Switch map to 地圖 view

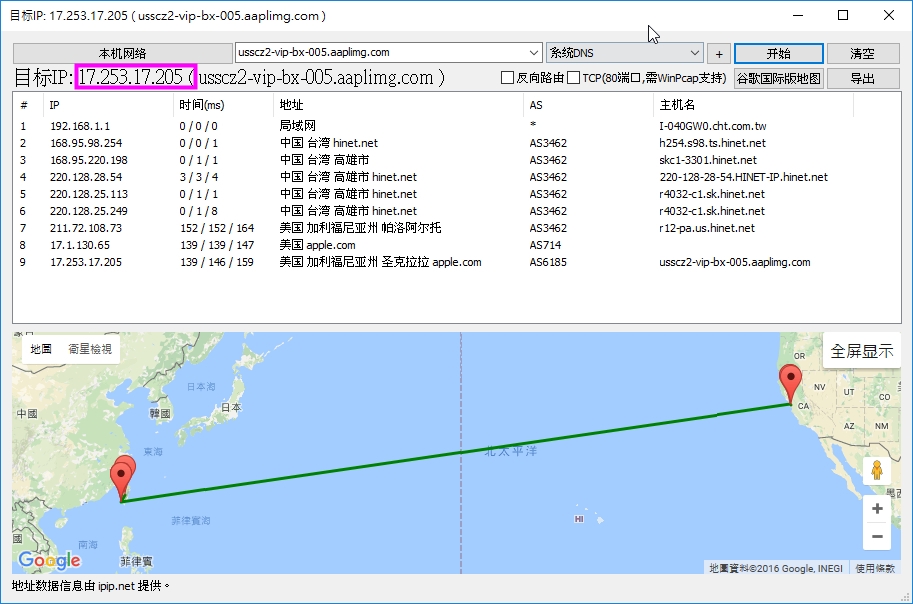point(41,349)
